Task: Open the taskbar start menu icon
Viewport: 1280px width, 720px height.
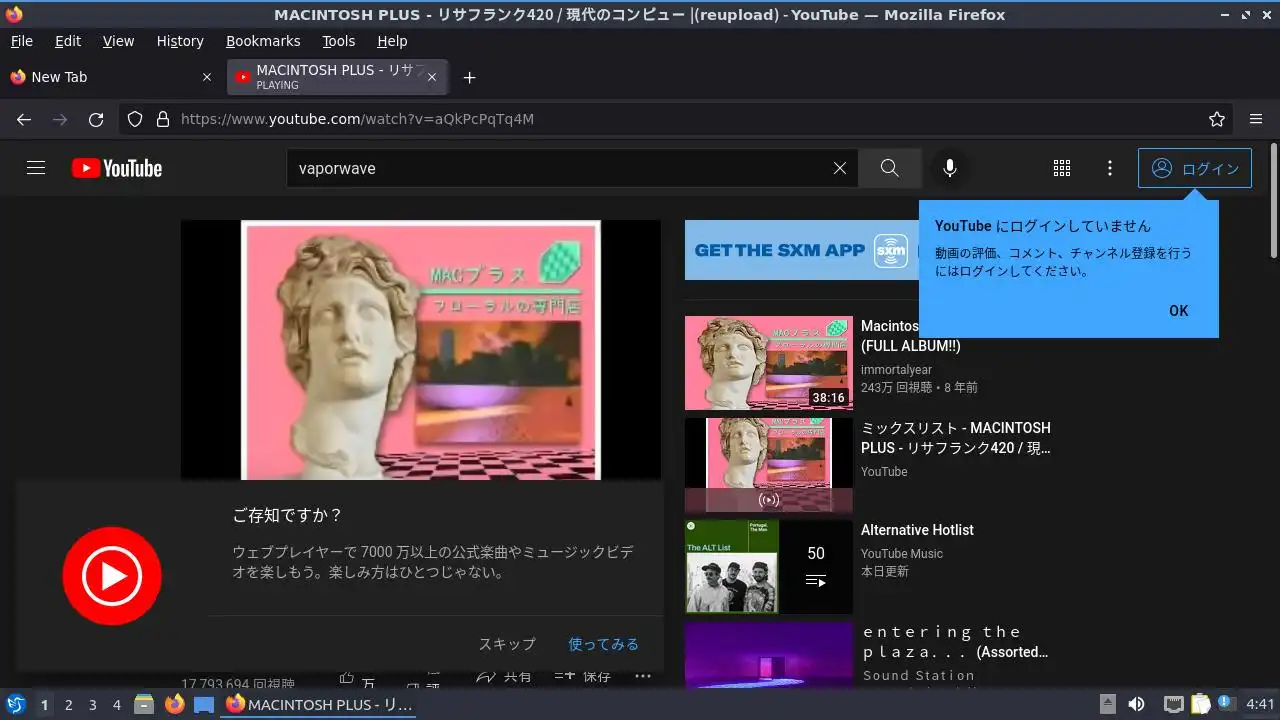Action: (x=16, y=705)
